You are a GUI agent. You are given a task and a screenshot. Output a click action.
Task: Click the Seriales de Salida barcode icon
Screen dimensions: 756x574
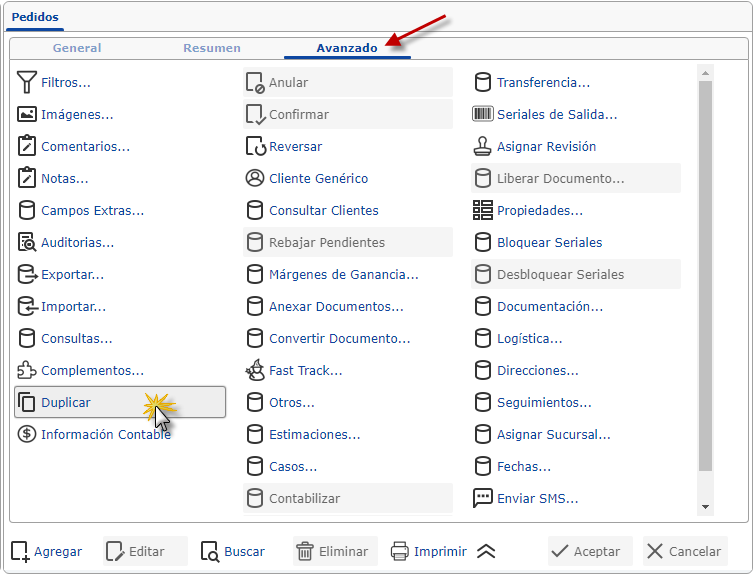click(x=483, y=114)
